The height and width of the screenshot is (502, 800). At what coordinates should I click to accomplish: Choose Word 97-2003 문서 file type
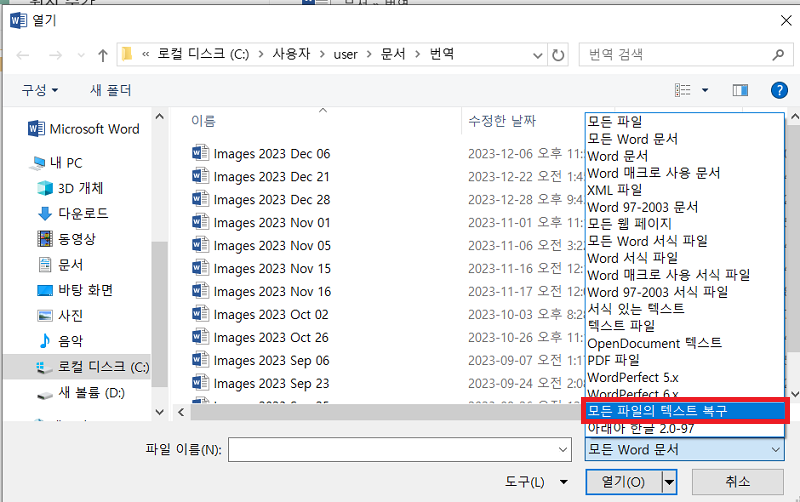tap(684, 207)
